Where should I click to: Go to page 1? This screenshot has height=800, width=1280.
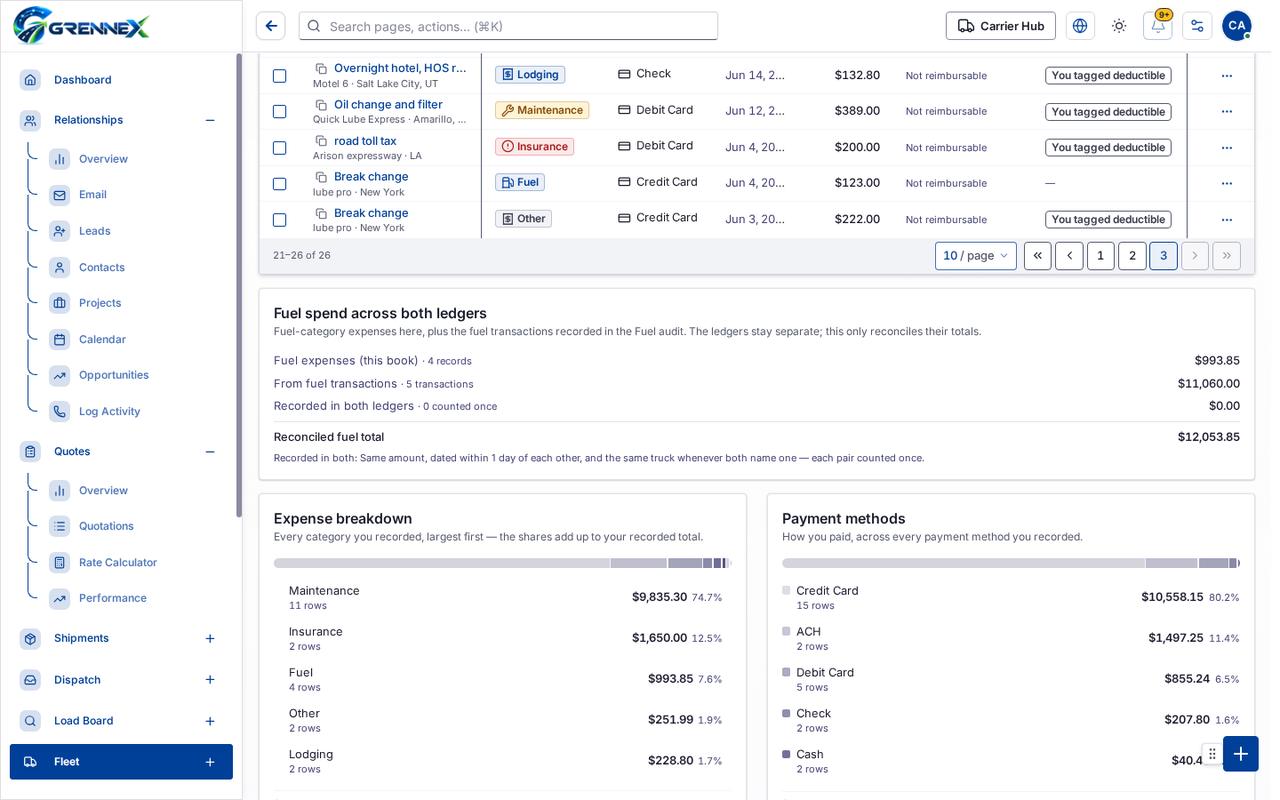click(x=1101, y=256)
